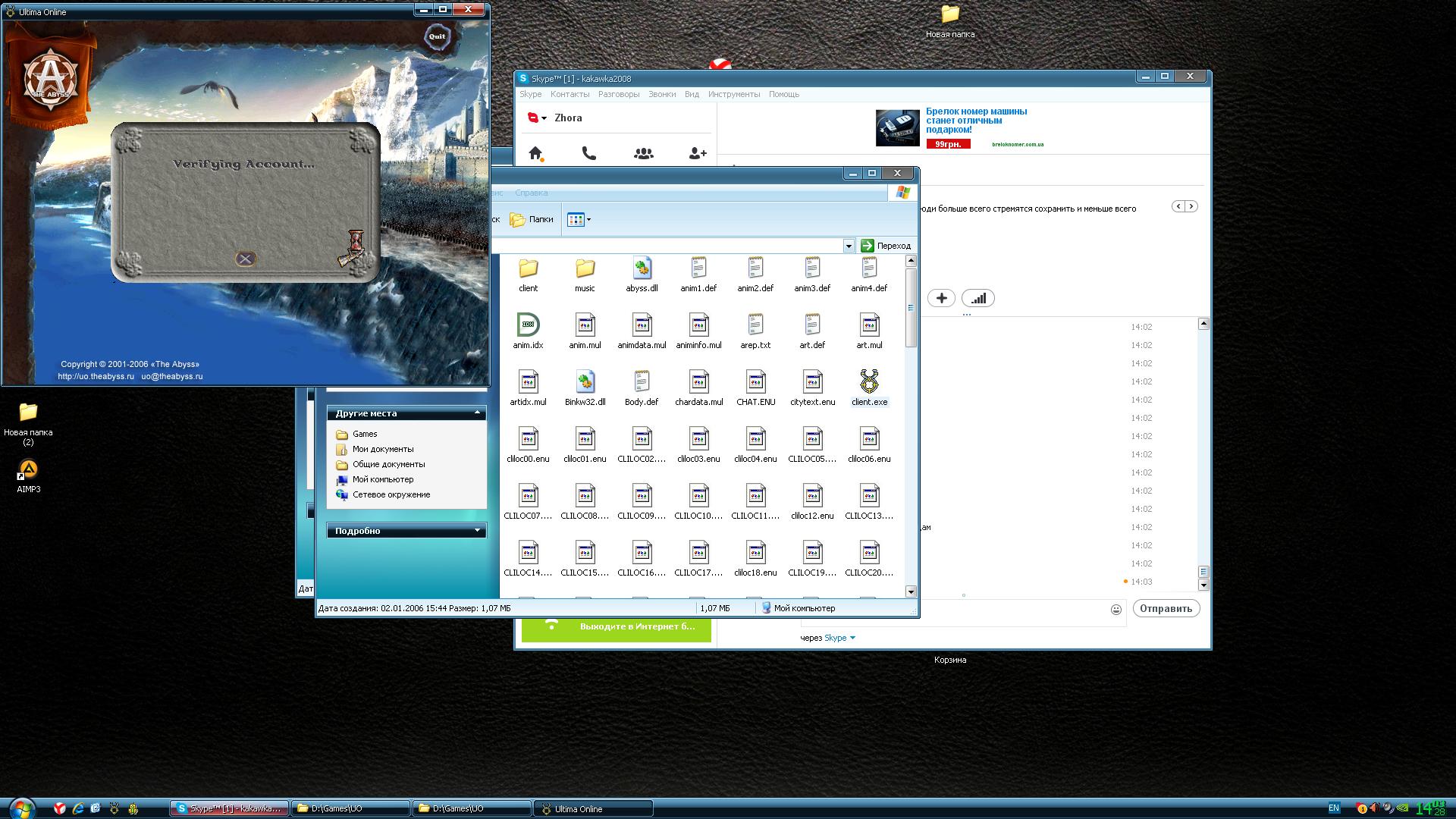
Task: Select the music folder
Action: point(585,275)
